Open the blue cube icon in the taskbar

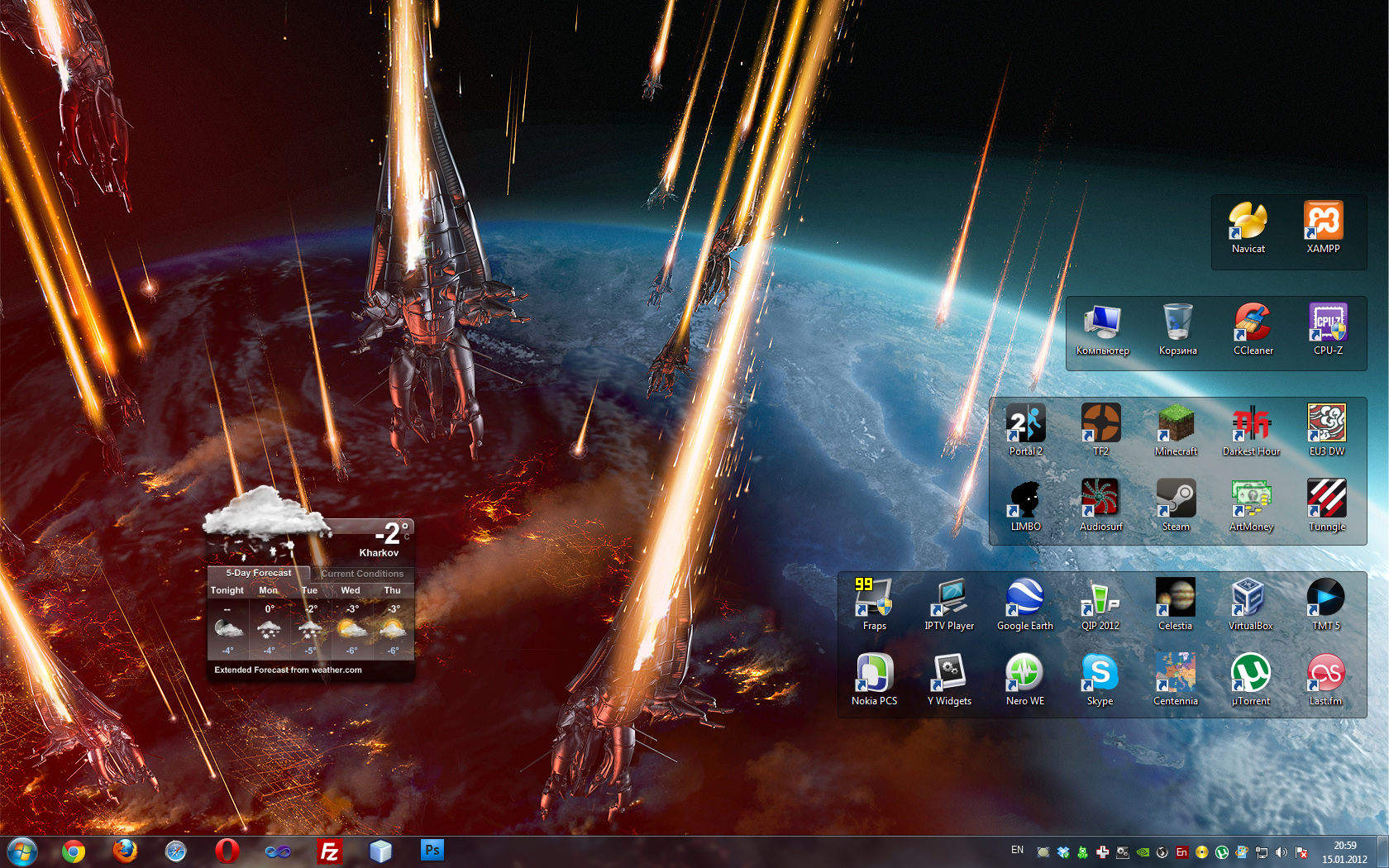pos(380,851)
